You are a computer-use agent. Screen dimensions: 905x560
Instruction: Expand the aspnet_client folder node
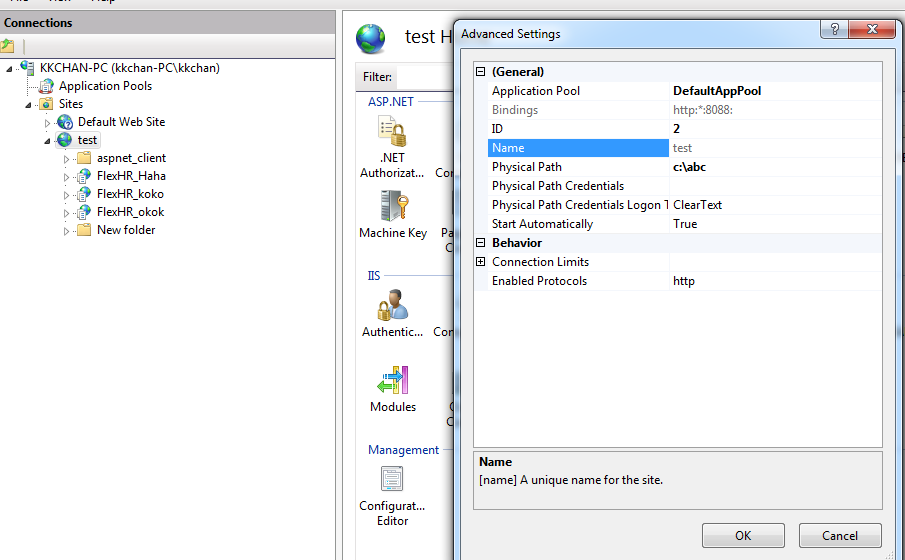click(x=66, y=159)
